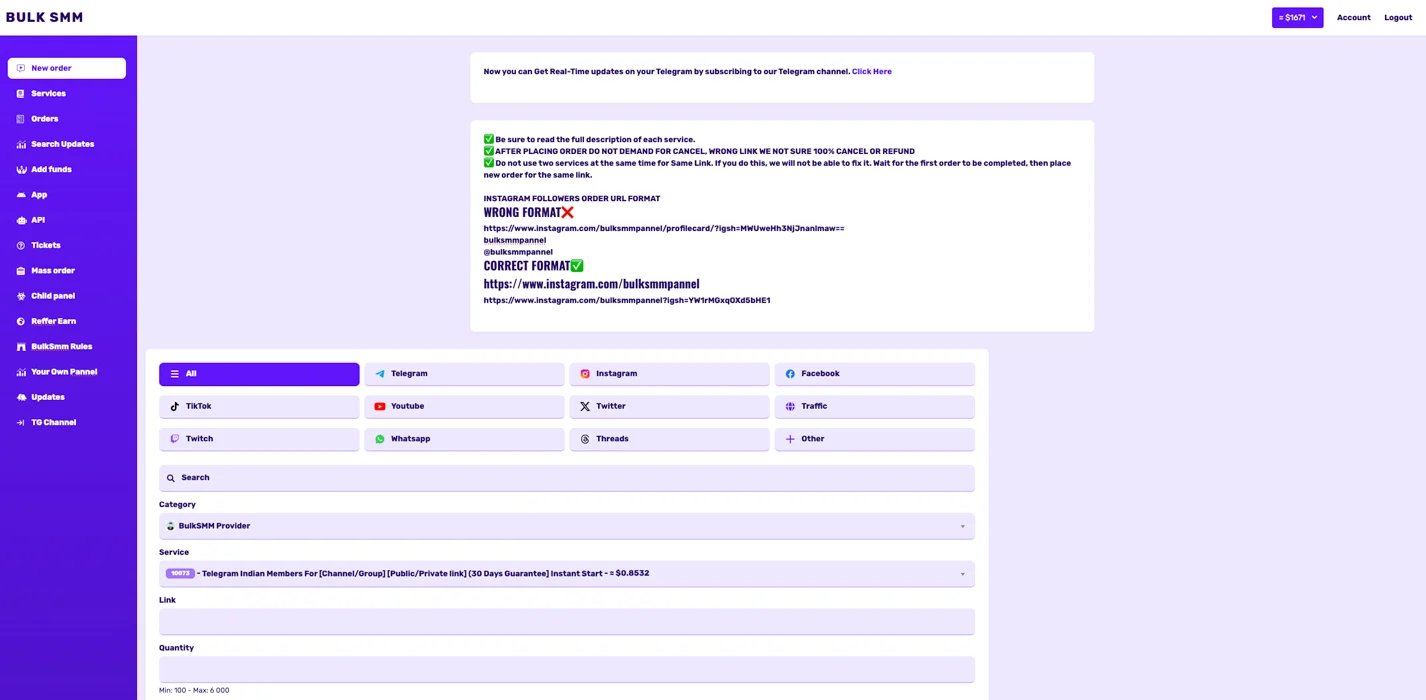Click the Tickets icon in sidebar
The image size is (1426, 700).
pos(20,246)
